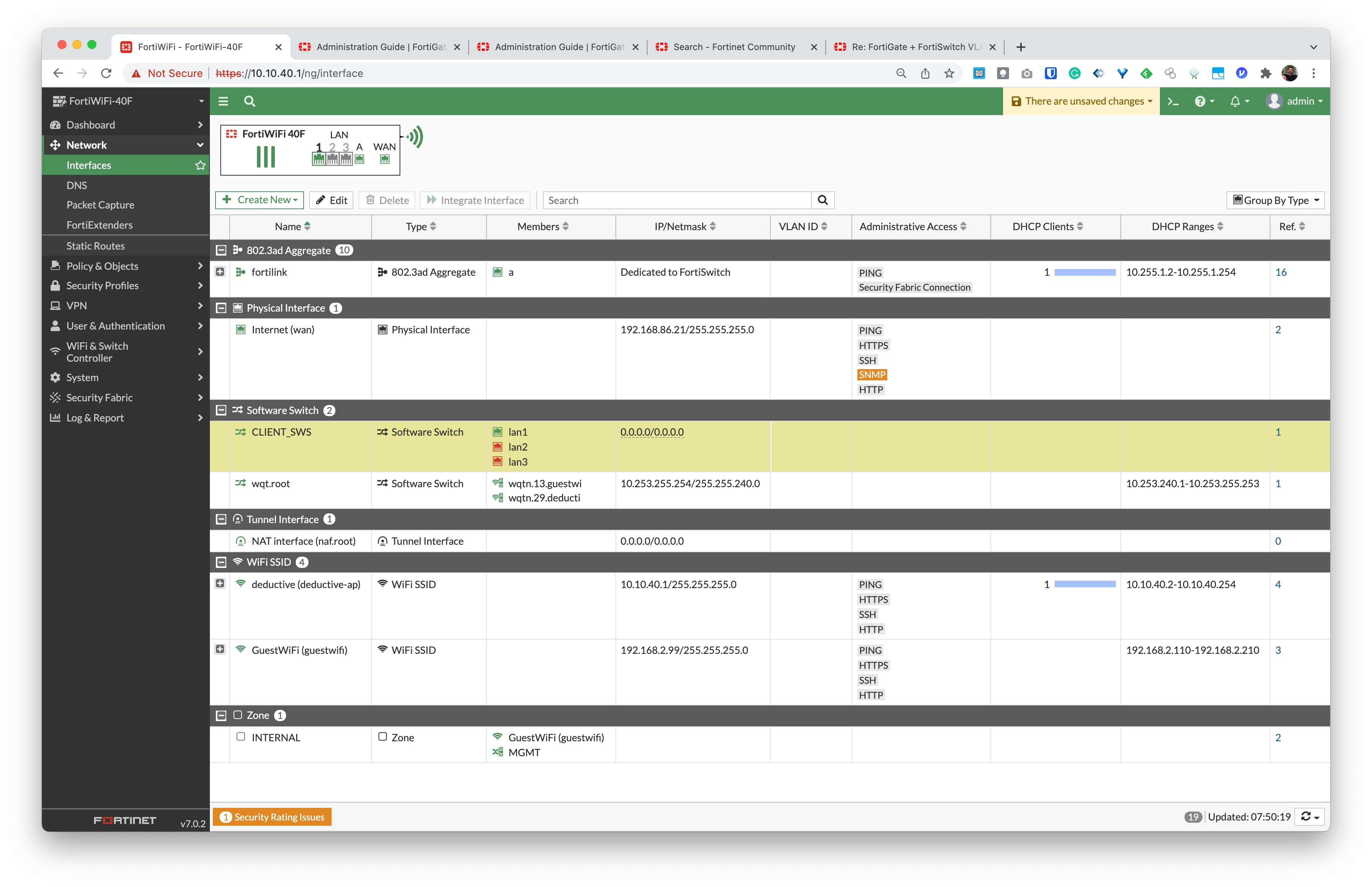Image resolution: width=1372 pixels, height=887 pixels.
Task: Open global search magnifier in green header
Action: point(249,101)
